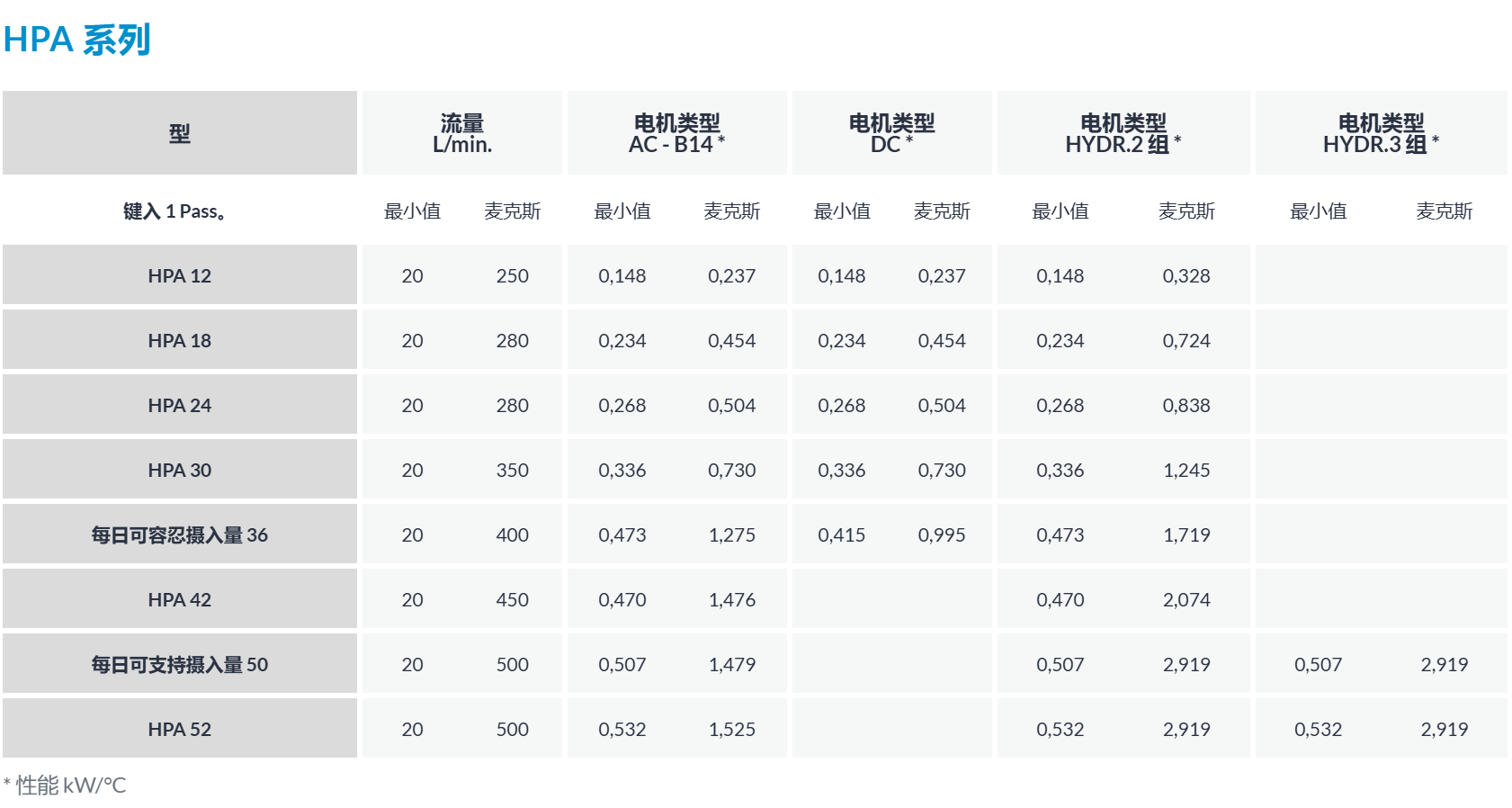Click the 流量 L/min. column header

click(x=462, y=133)
